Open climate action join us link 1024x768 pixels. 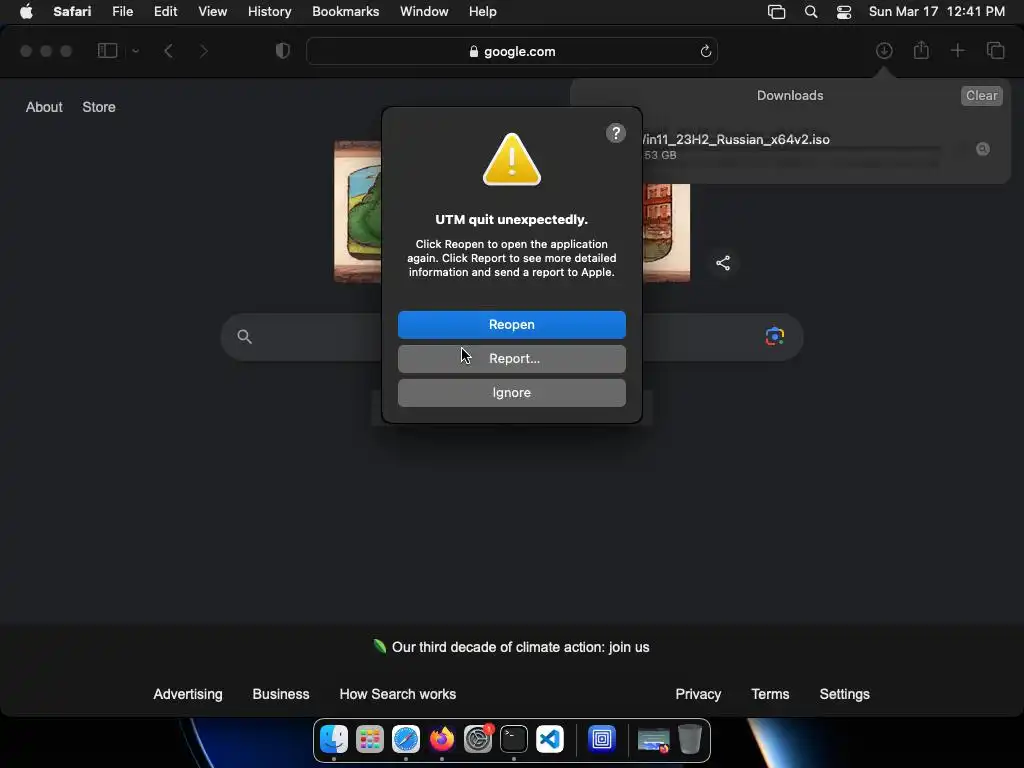[x=520, y=647]
